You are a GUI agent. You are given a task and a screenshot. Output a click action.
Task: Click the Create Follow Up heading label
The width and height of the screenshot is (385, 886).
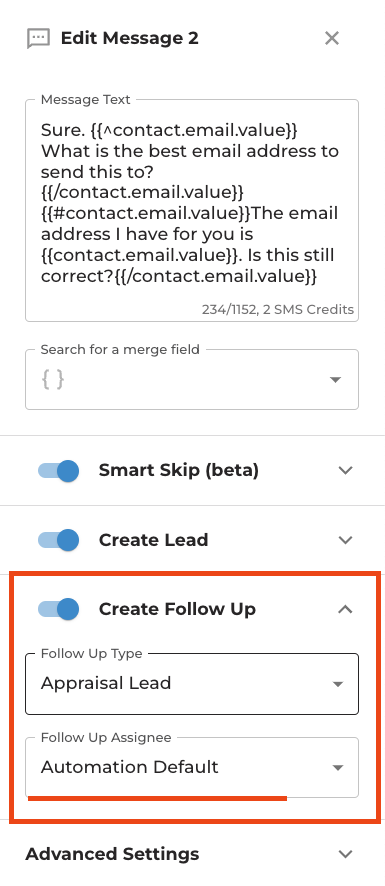tap(178, 609)
